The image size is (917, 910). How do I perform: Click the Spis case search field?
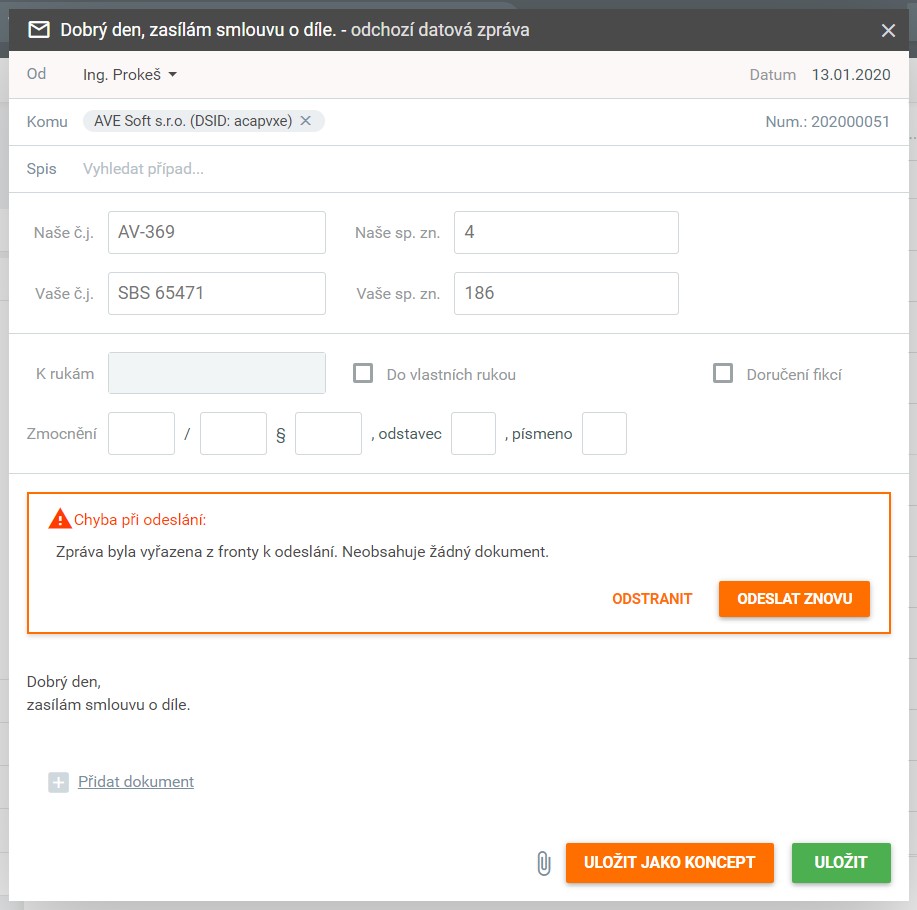click(x=300, y=169)
